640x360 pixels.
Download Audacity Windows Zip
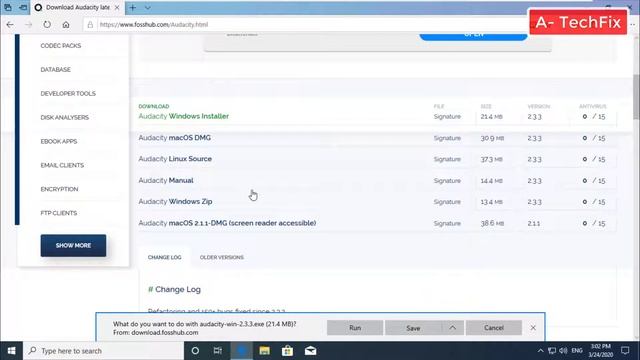click(176, 202)
